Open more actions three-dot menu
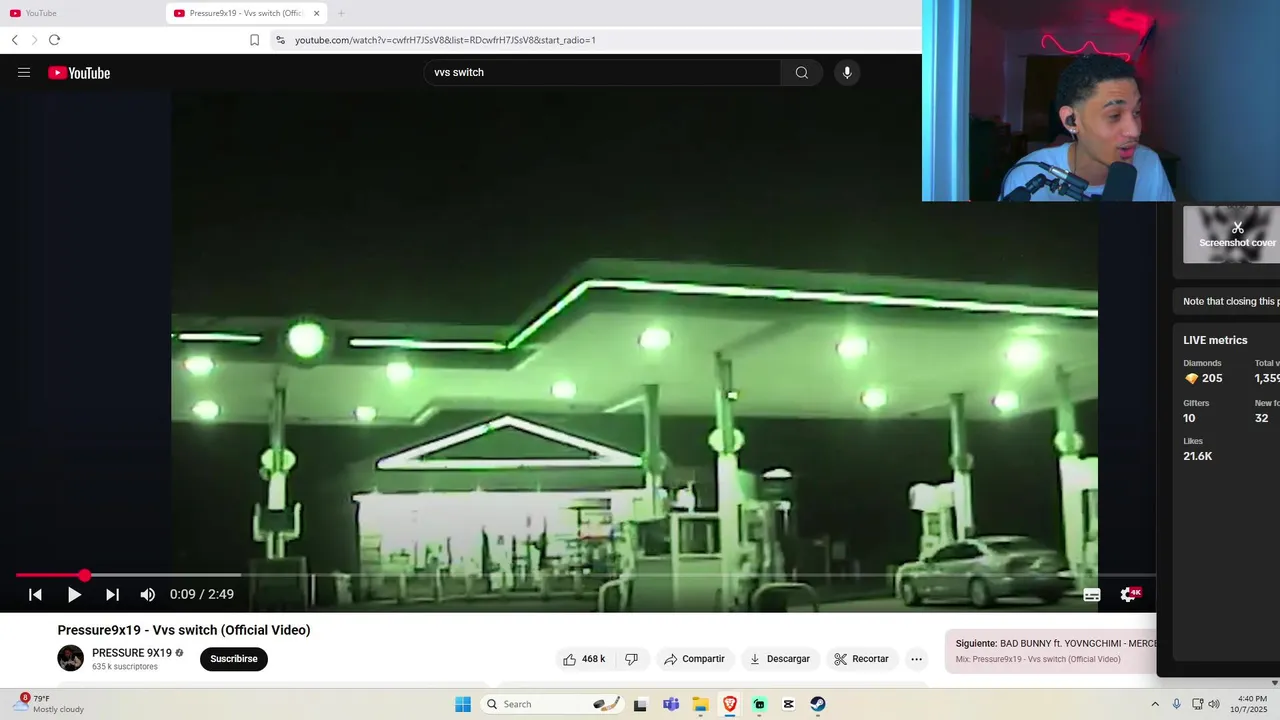The width and height of the screenshot is (1280, 720). pyautogui.click(x=916, y=659)
